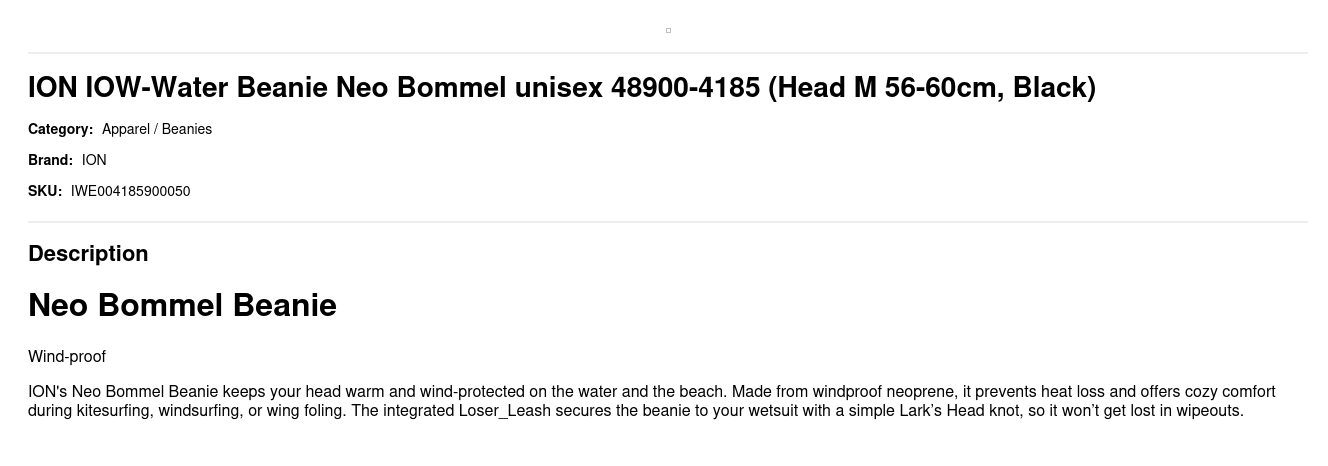Click the ION brand value
The height and width of the screenshot is (466, 1328).
tap(94, 160)
